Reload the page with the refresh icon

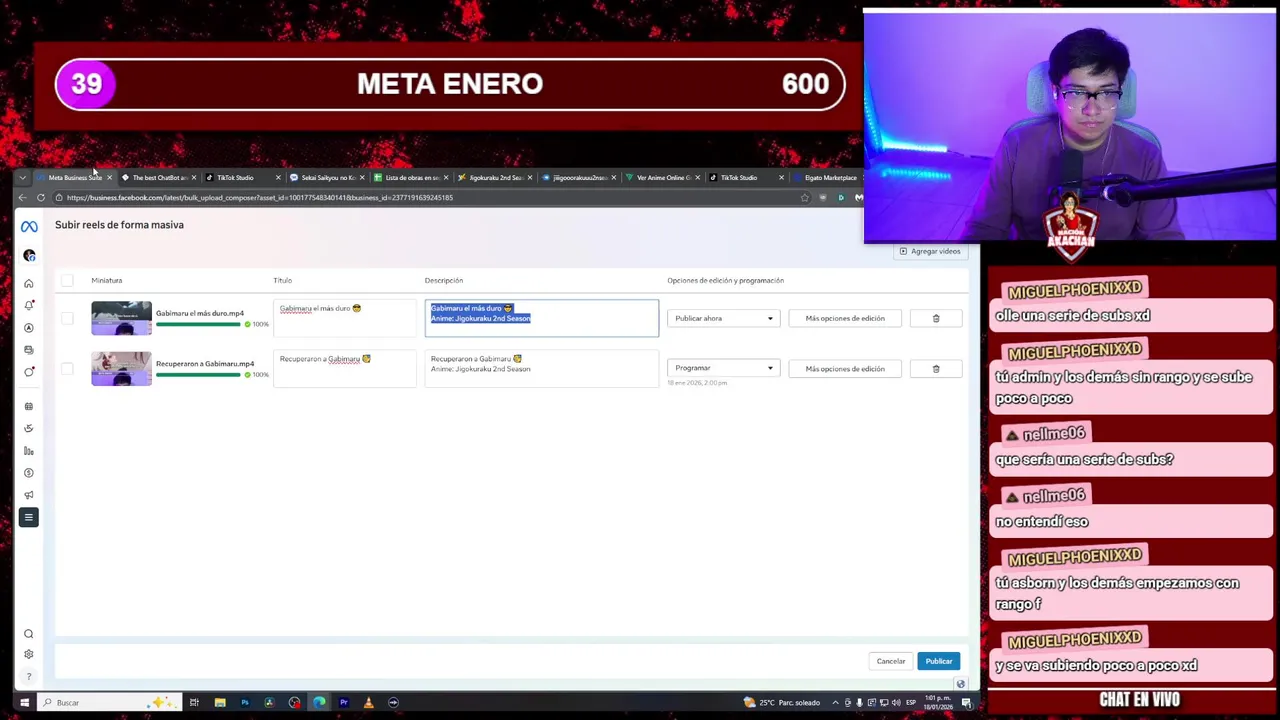click(x=41, y=198)
